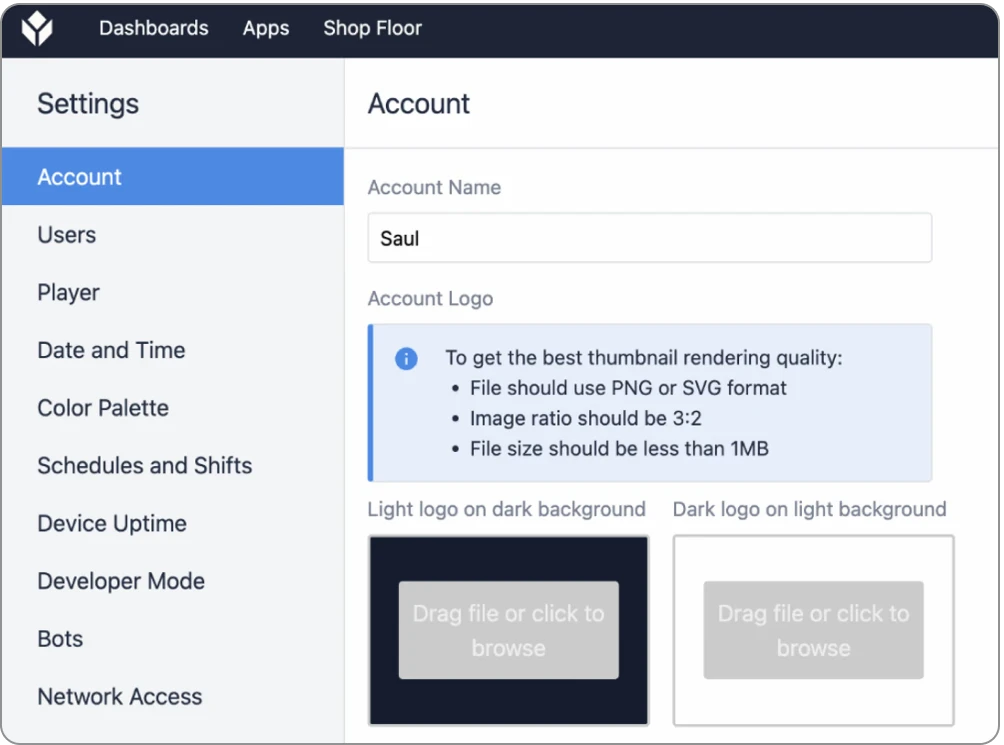Go to Bots settings

pos(60,639)
